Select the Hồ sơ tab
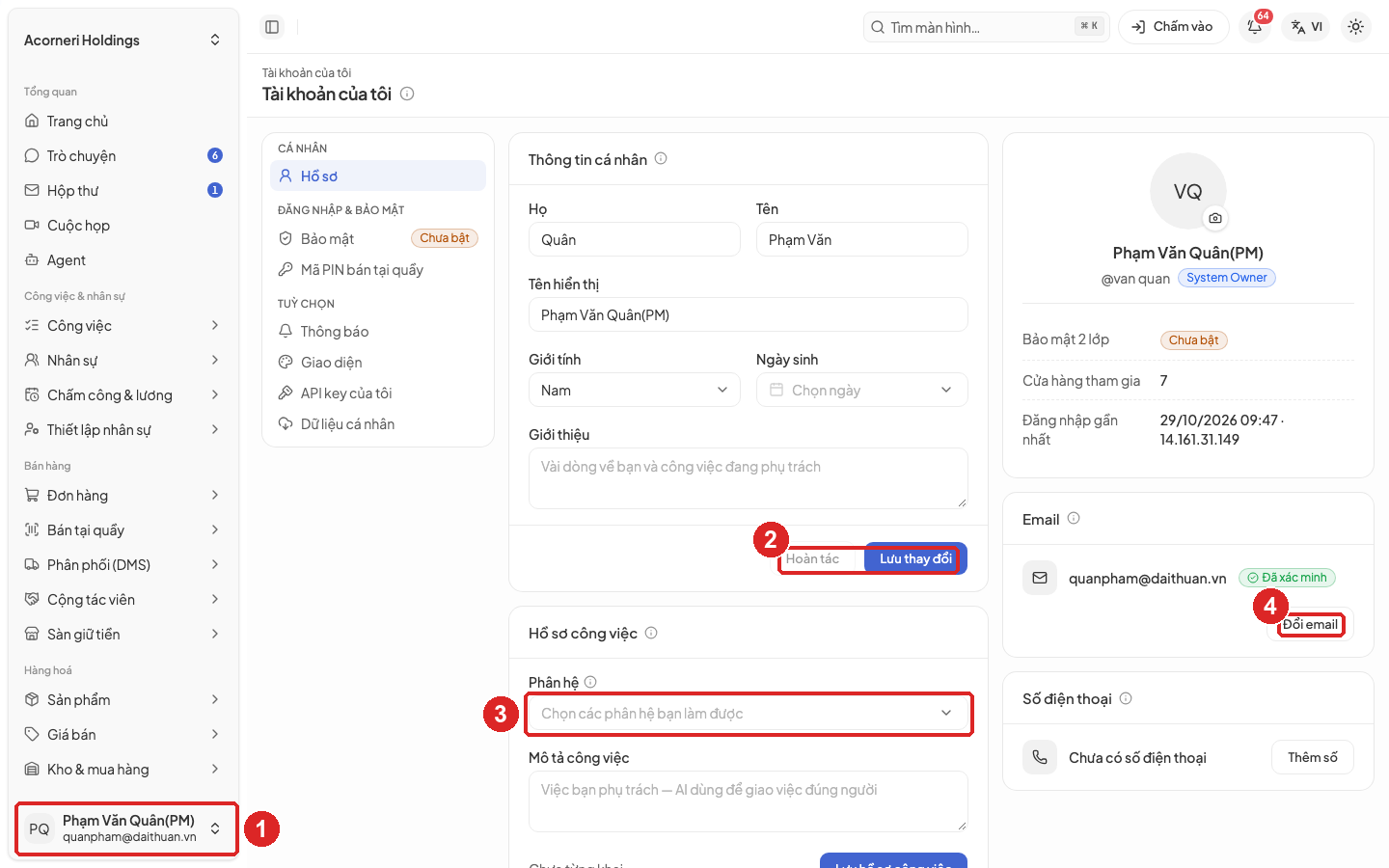This screenshot has width=1389, height=868. coord(378,176)
